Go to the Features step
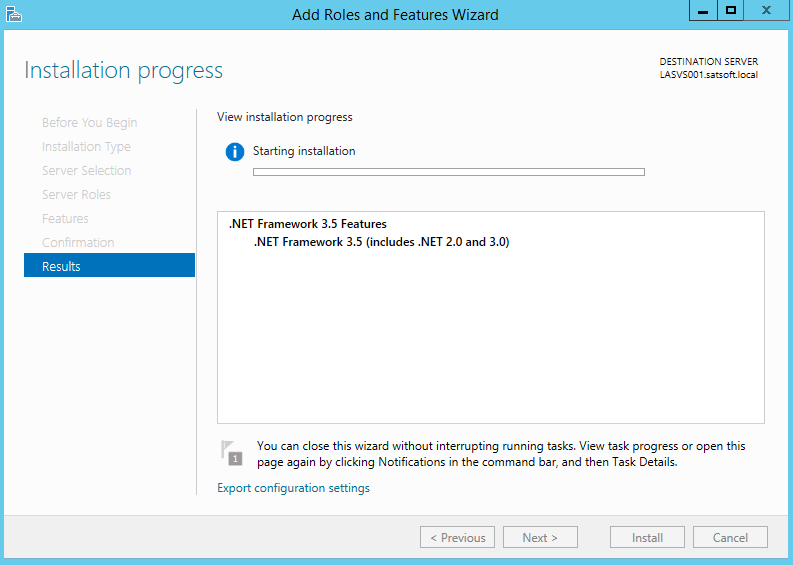The height and width of the screenshot is (565, 793). point(65,219)
